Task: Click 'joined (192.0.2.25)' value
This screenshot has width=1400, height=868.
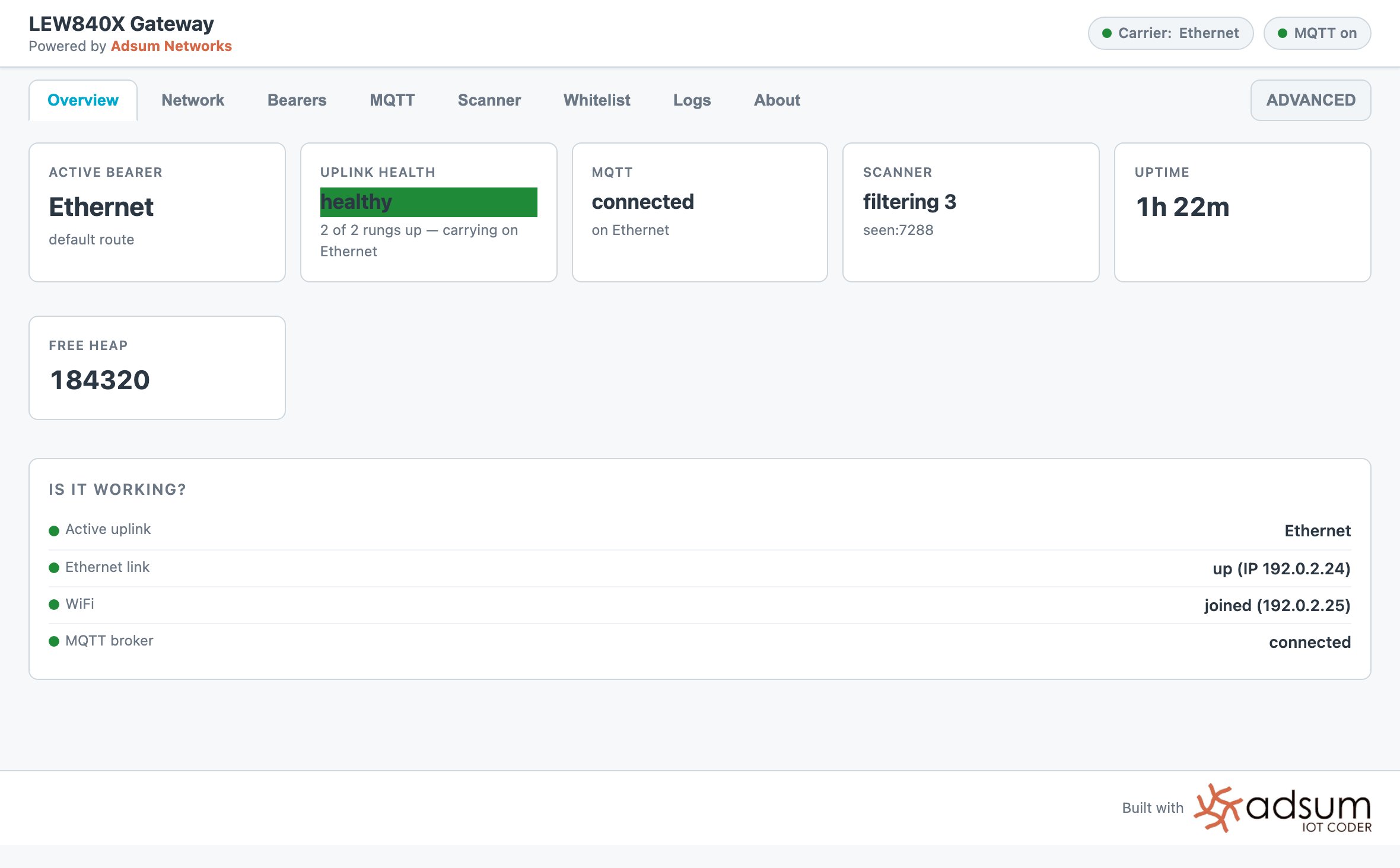Action: point(1278,606)
